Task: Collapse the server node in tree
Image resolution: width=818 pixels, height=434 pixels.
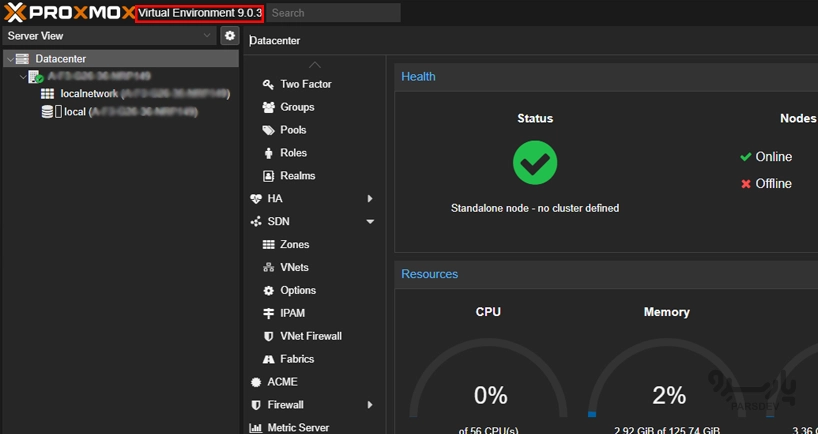Action: (x=23, y=77)
